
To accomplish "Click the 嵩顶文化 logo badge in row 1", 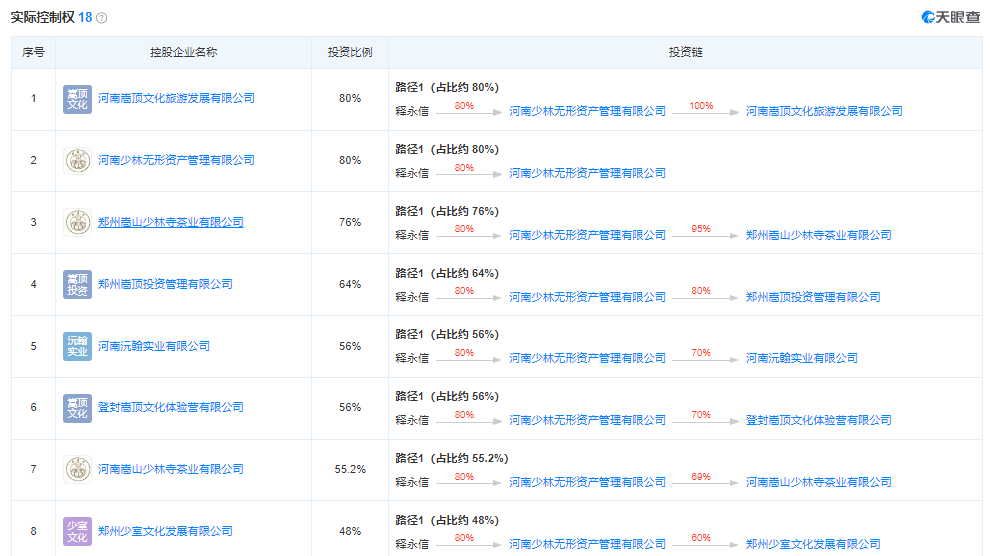I will (77, 98).
